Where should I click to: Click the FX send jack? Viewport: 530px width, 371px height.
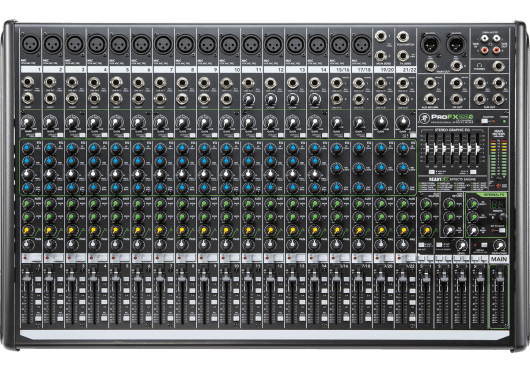pyautogui.click(x=403, y=56)
